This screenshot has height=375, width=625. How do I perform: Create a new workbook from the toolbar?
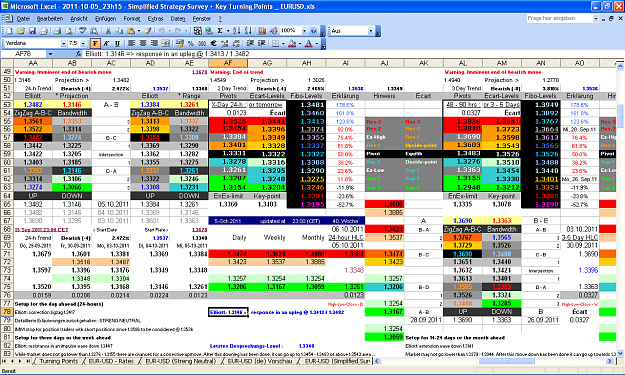[x=9, y=31]
